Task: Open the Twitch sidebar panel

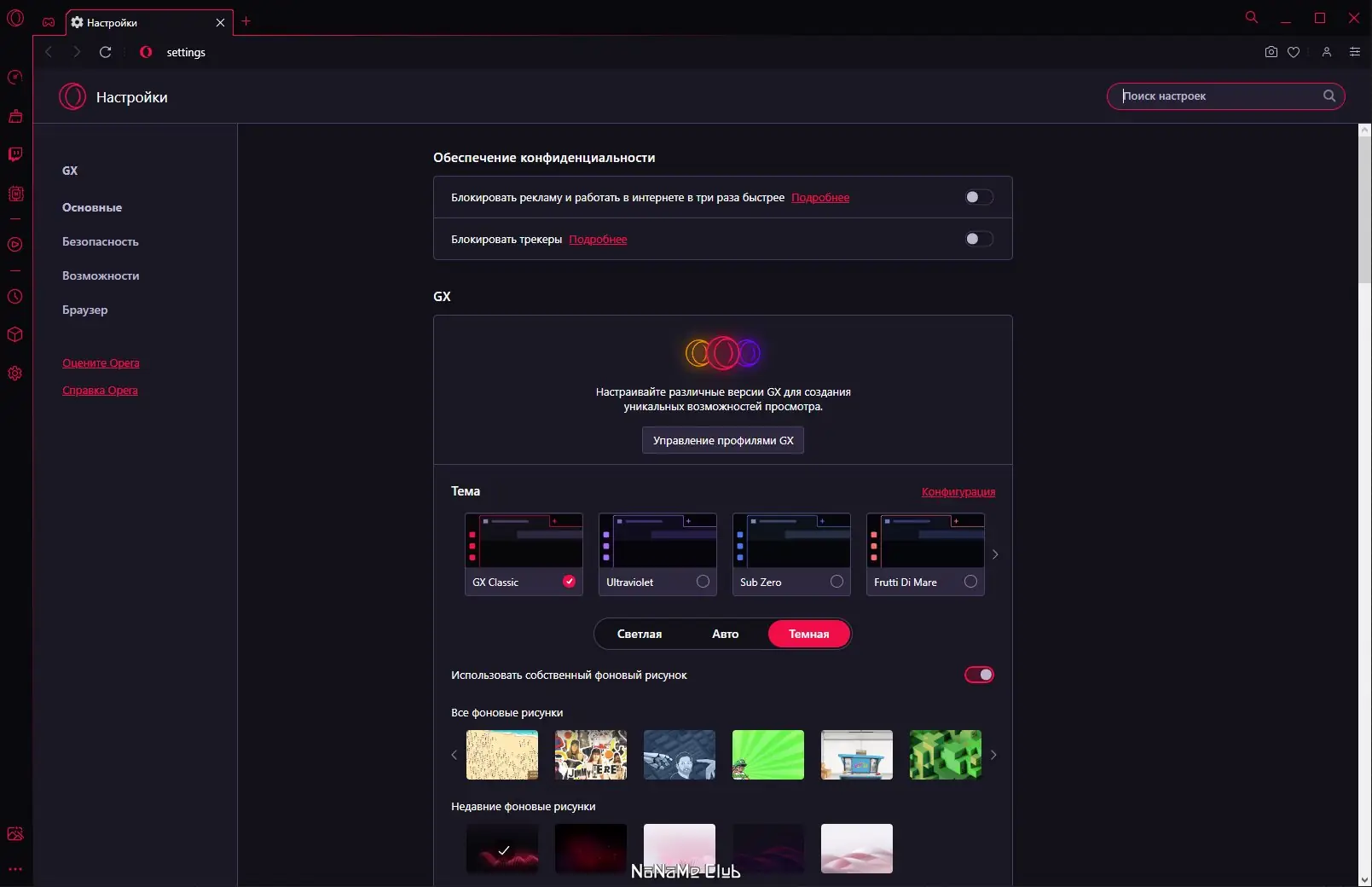Action: pyautogui.click(x=15, y=154)
